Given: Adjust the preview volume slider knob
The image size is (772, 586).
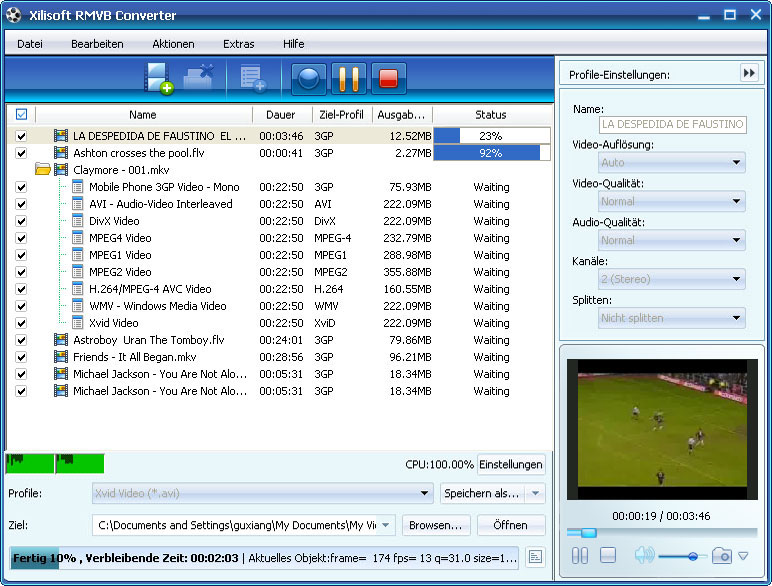Looking at the screenshot, I should click(x=693, y=556).
